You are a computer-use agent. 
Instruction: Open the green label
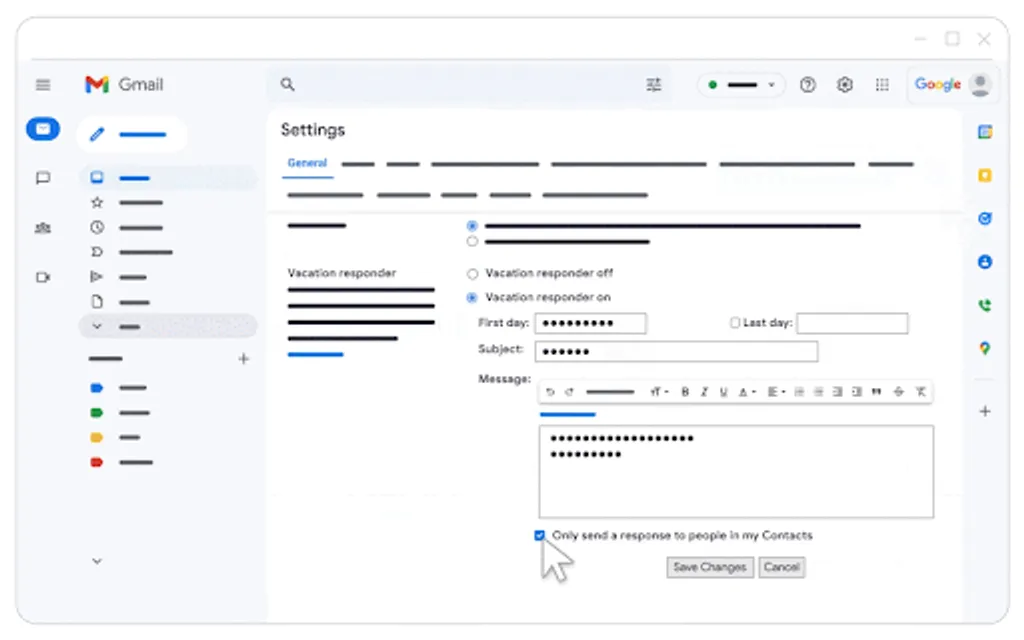click(x=97, y=413)
